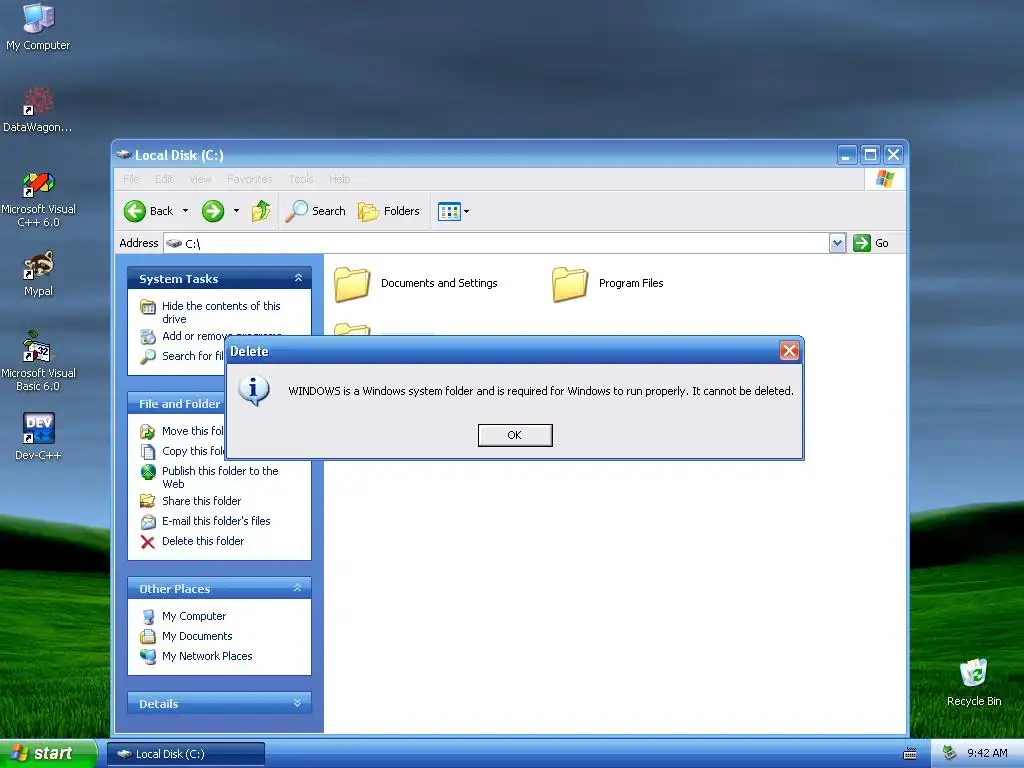The height and width of the screenshot is (768, 1024).
Task: Select the Documents and Settings folder
Action: pos(416,283)
